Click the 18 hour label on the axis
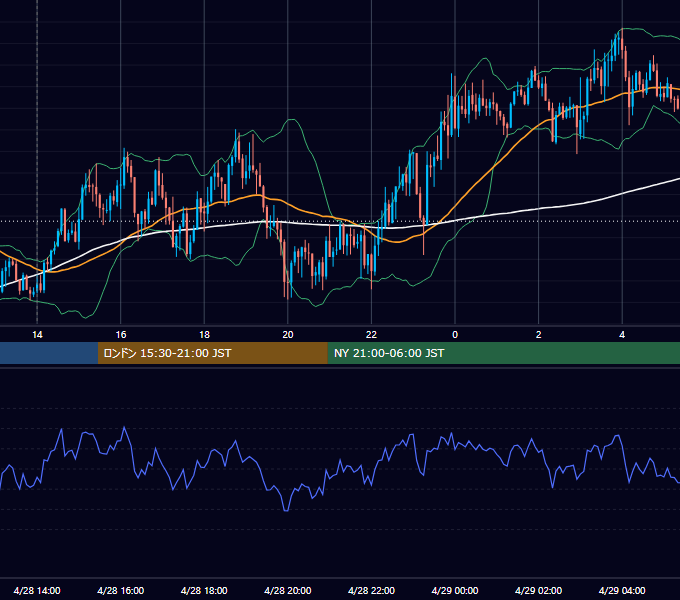 pyautogui.click(x=204, y=335)
